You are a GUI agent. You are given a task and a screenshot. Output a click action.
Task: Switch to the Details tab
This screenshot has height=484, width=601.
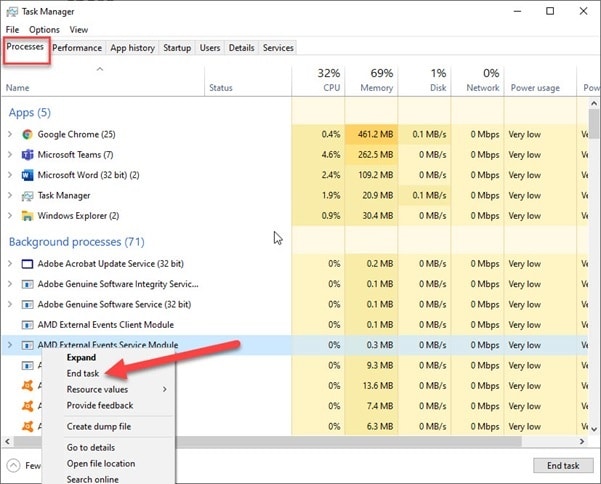pos(241,48)
